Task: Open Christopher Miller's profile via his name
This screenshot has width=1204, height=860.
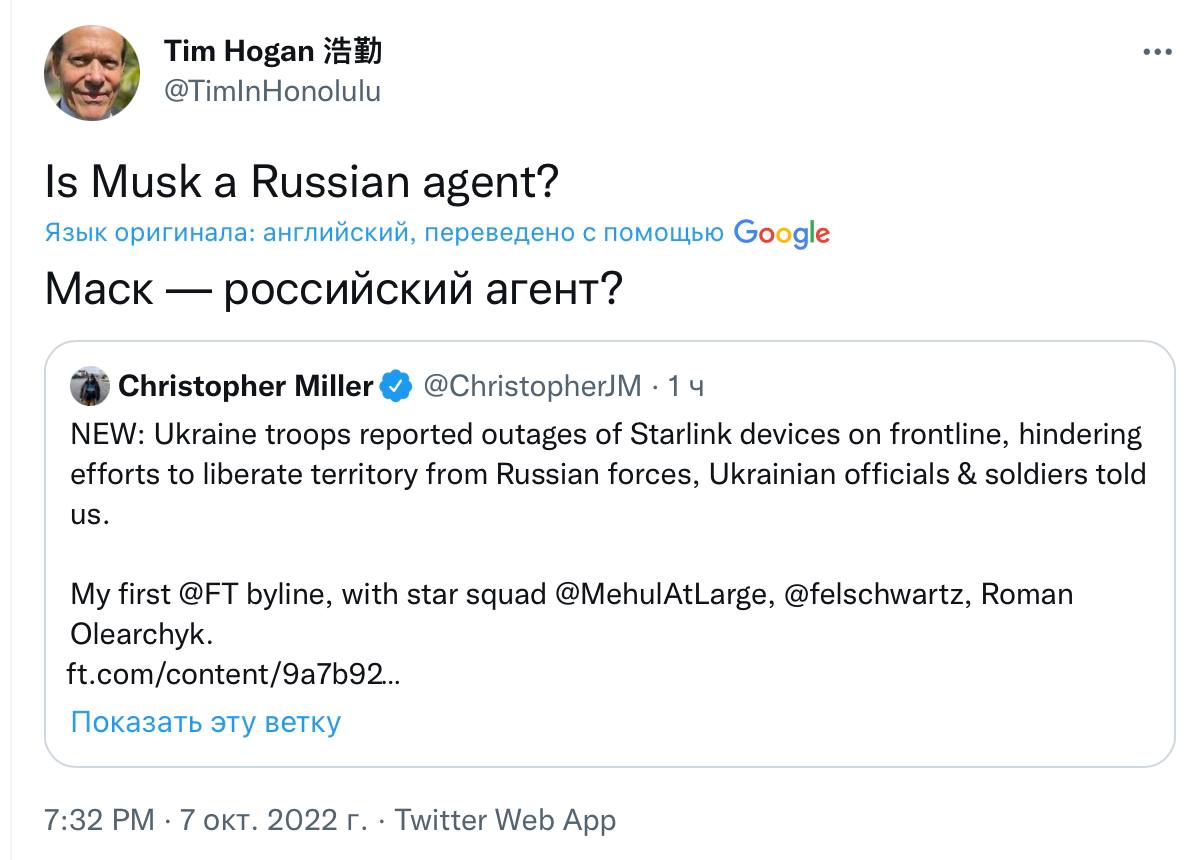Action: tap(246, 386)
